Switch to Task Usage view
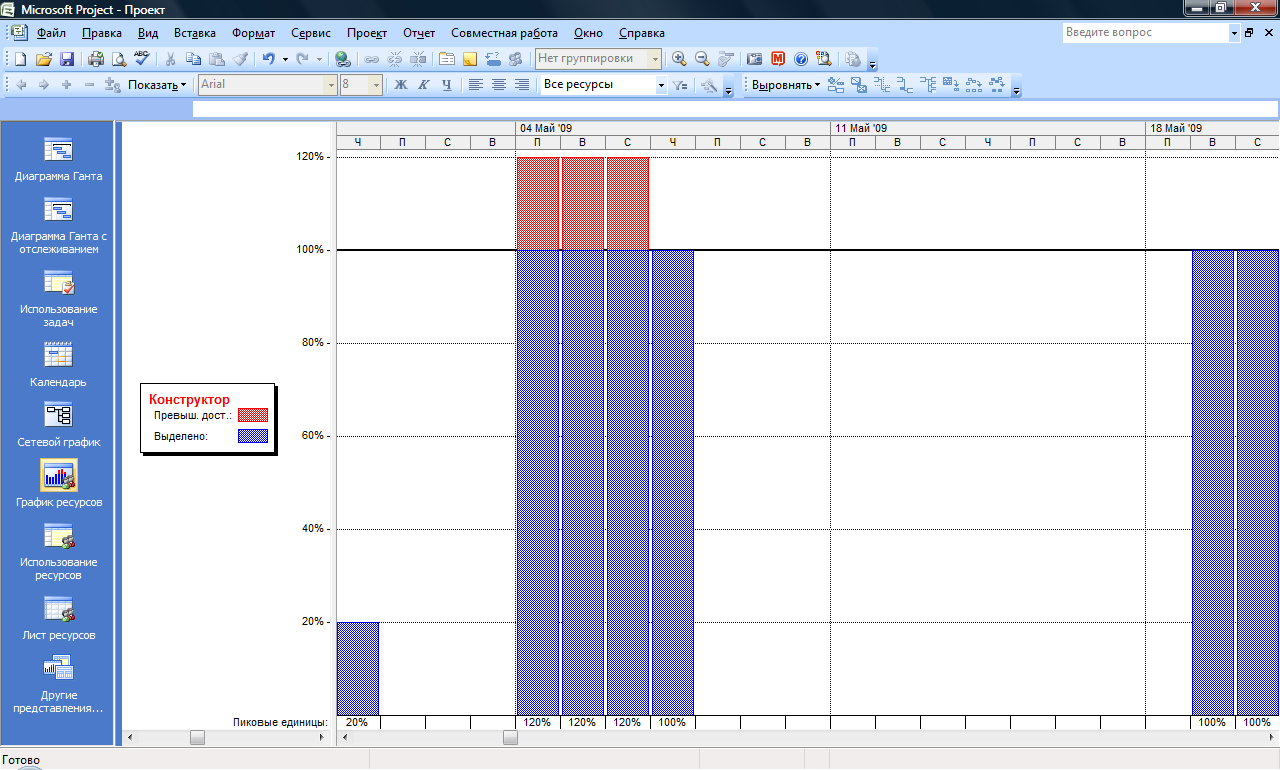This screenshot has width=1280, height=770. [x=58, y=298]
